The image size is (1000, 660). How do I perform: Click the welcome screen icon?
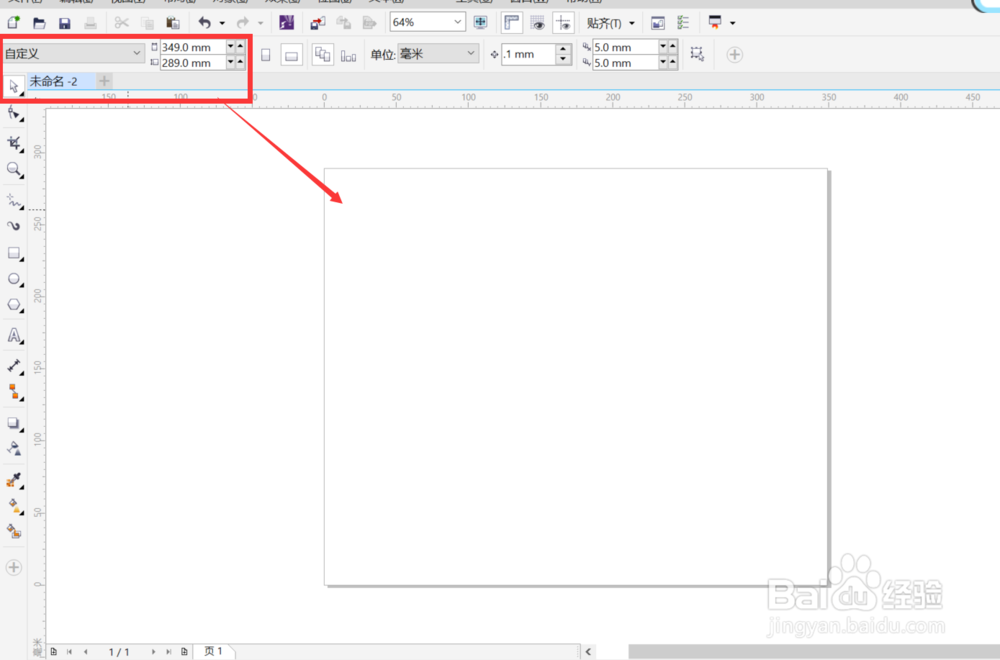pos(658,23)
